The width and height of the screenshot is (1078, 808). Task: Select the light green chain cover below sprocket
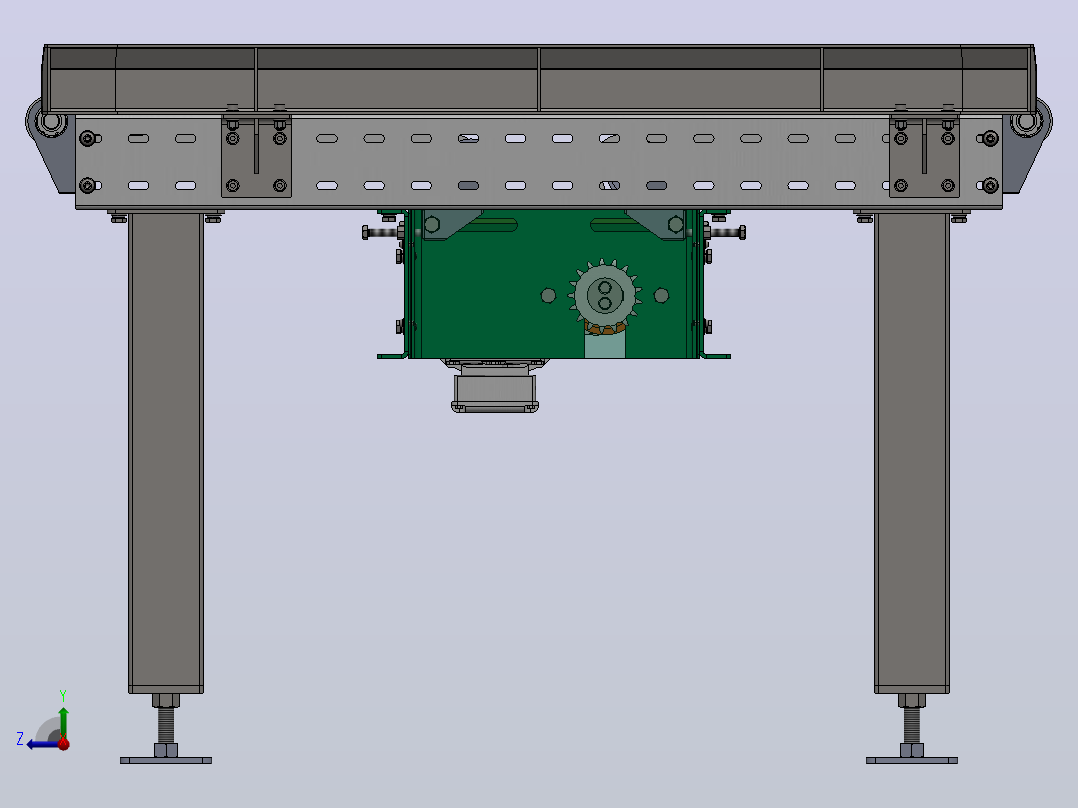click(605, 345)
